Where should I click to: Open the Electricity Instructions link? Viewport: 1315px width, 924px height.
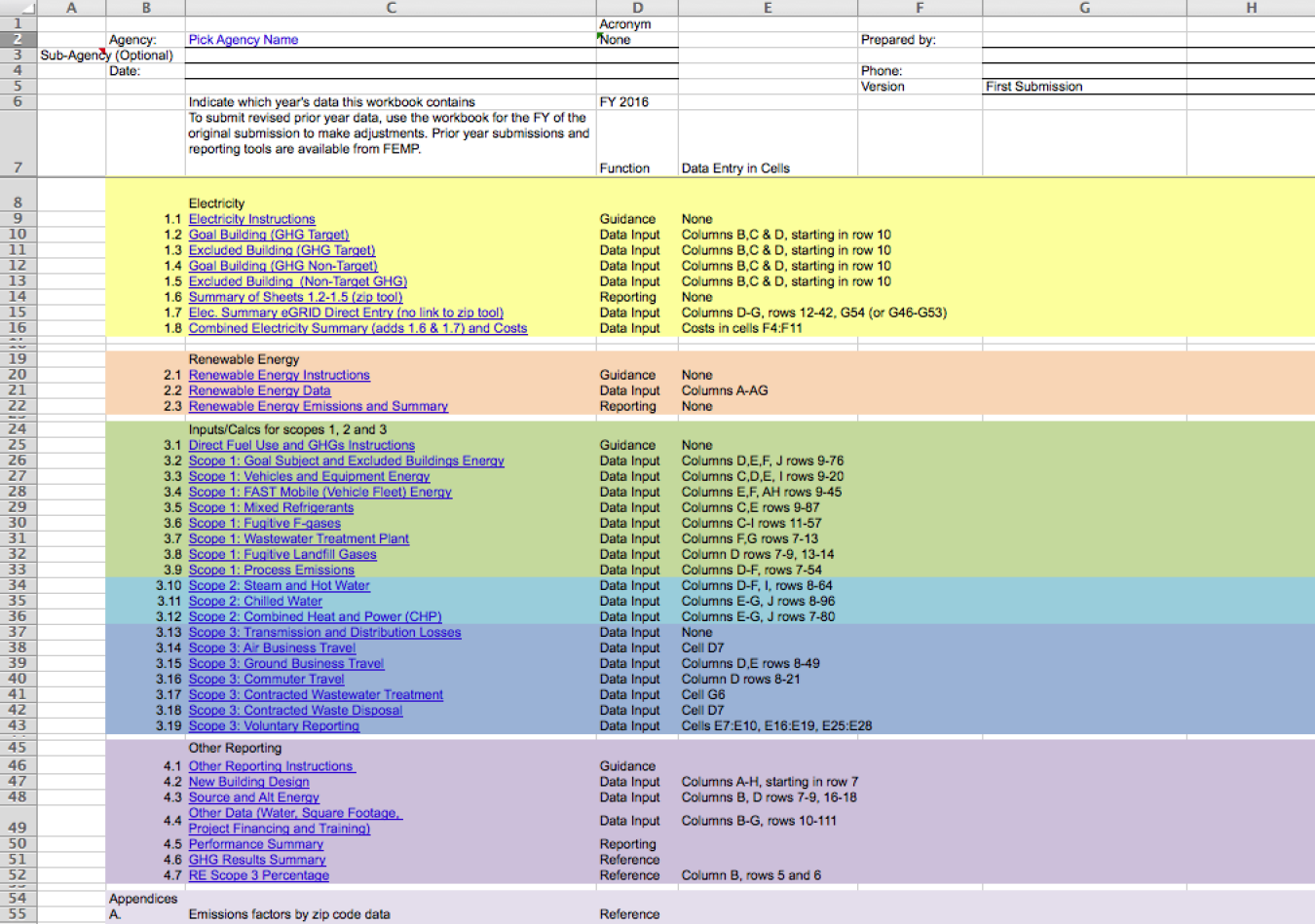click(251, 219)
